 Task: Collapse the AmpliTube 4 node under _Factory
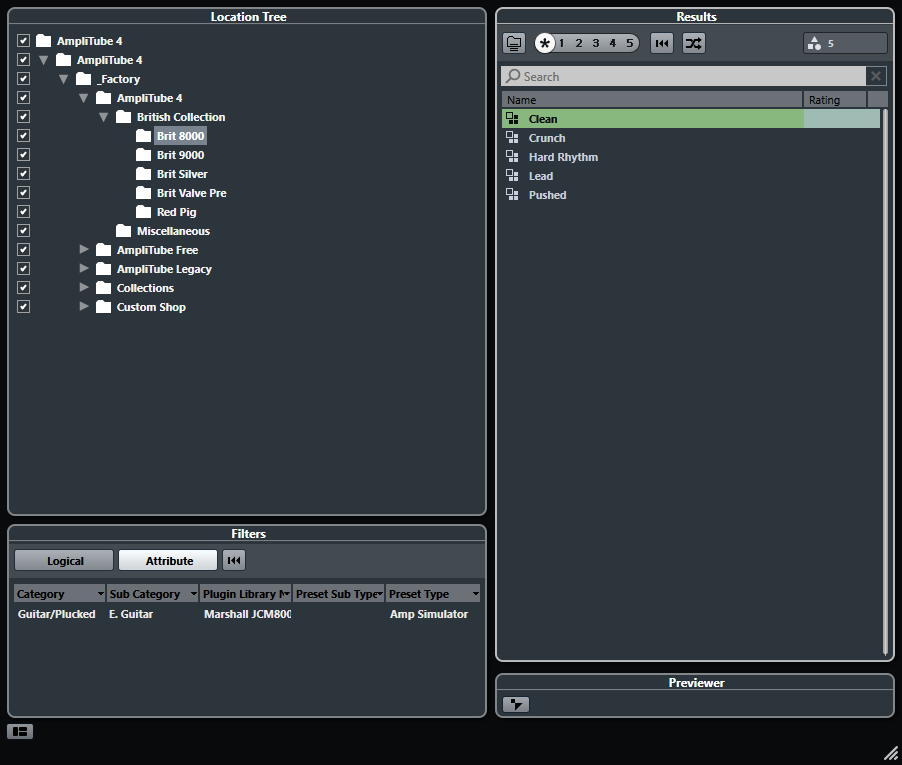click(x=84, y=98)
